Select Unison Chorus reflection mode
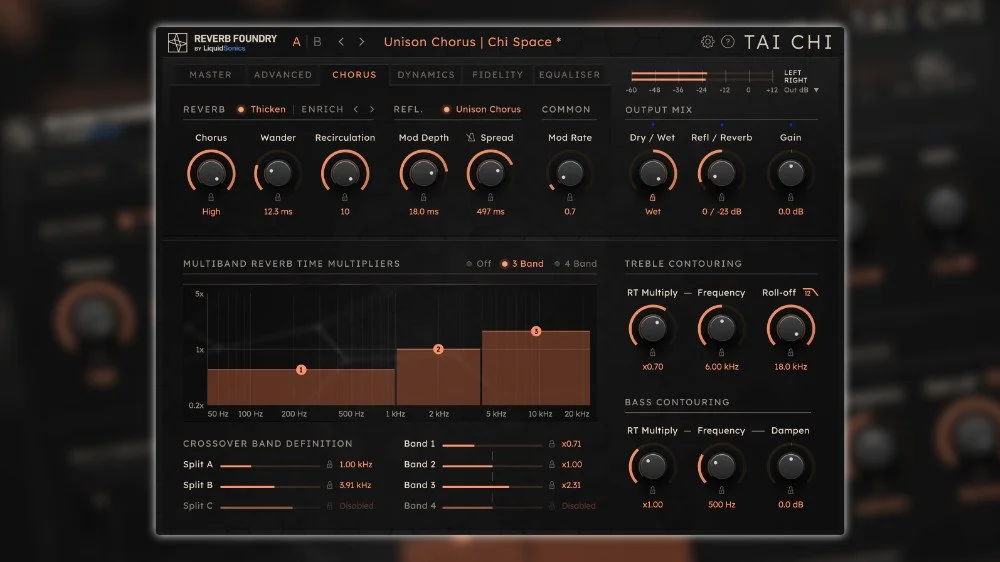Image resolution: width=1000 pixels, height=562 pixels. click(x=482, y=109)
